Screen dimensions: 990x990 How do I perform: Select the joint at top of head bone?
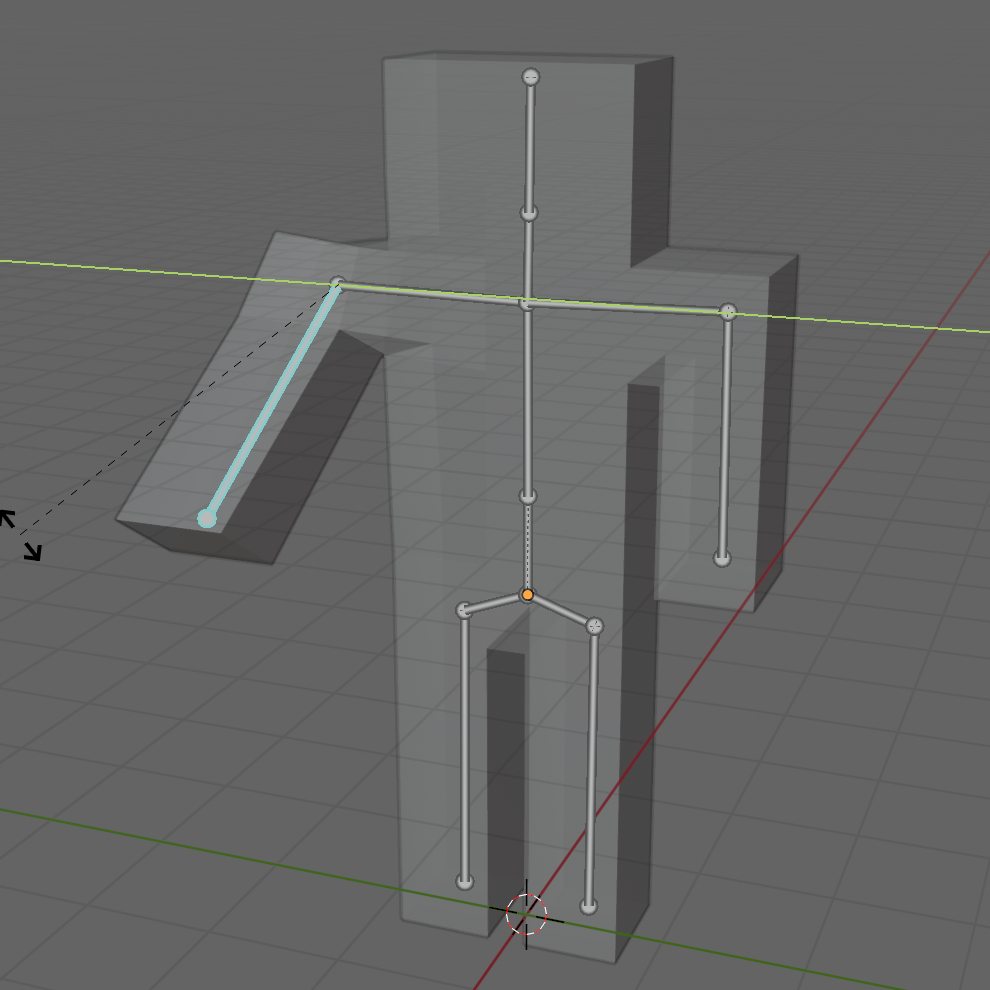[x=531, y=77]
